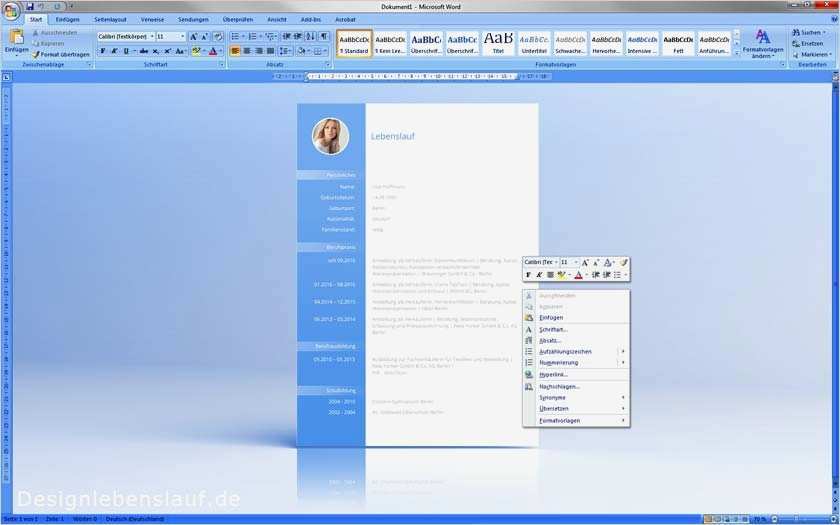Apply the Titel style

(x=498, y=43)
